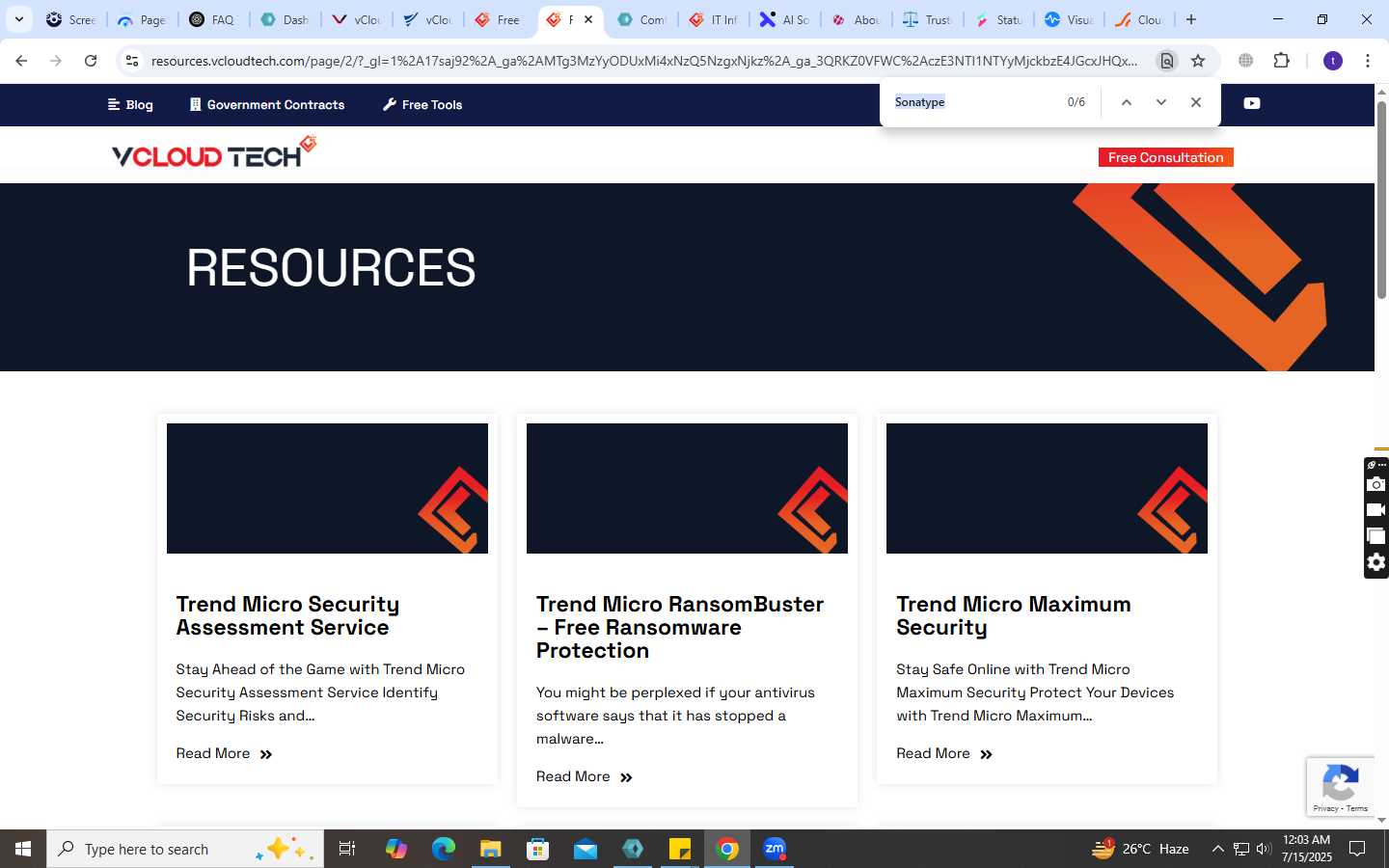Click the site information icon in address bar
1389x868 pixels.
(132, 61)
